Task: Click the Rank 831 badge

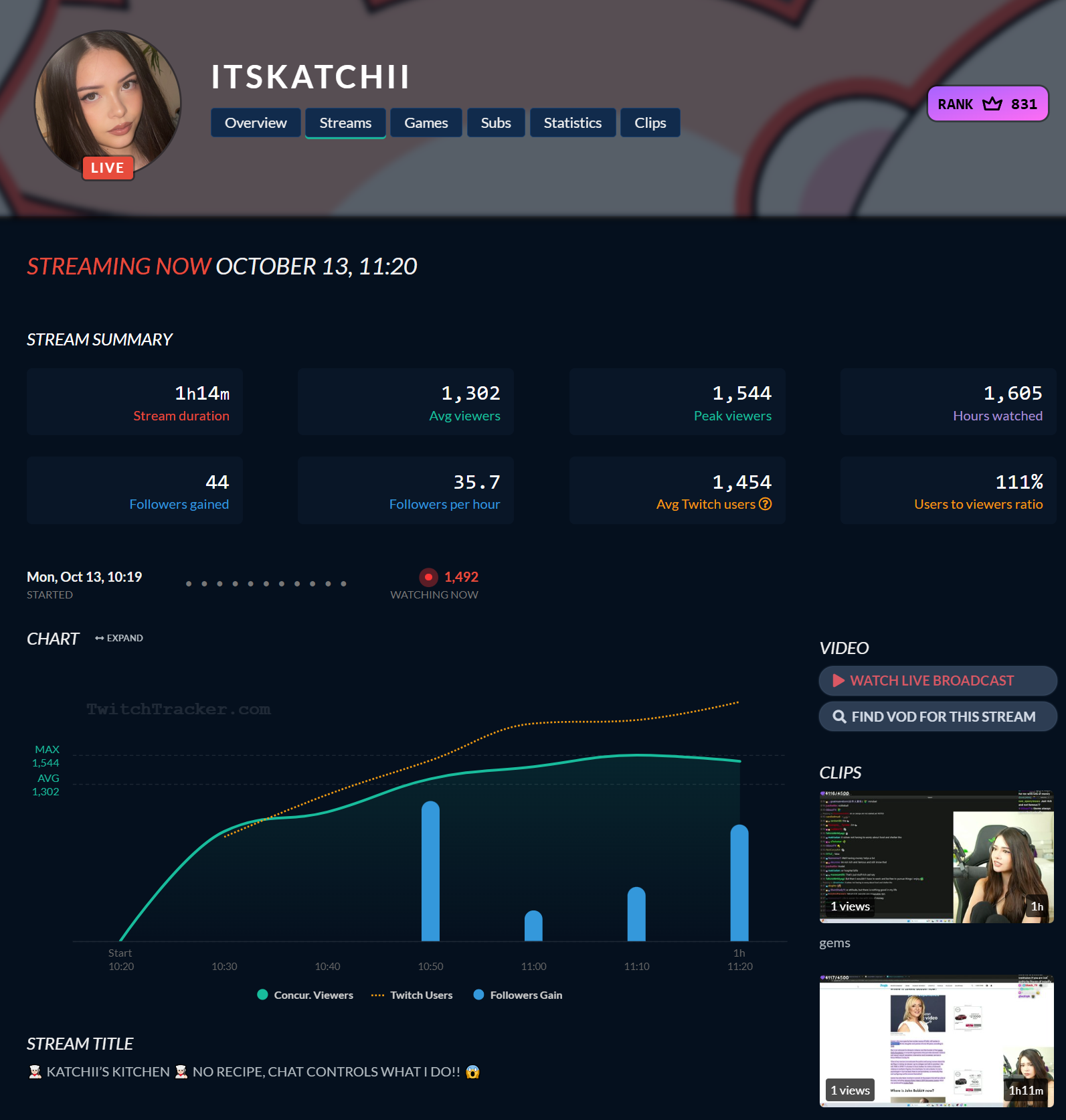Action: (988, 104)
